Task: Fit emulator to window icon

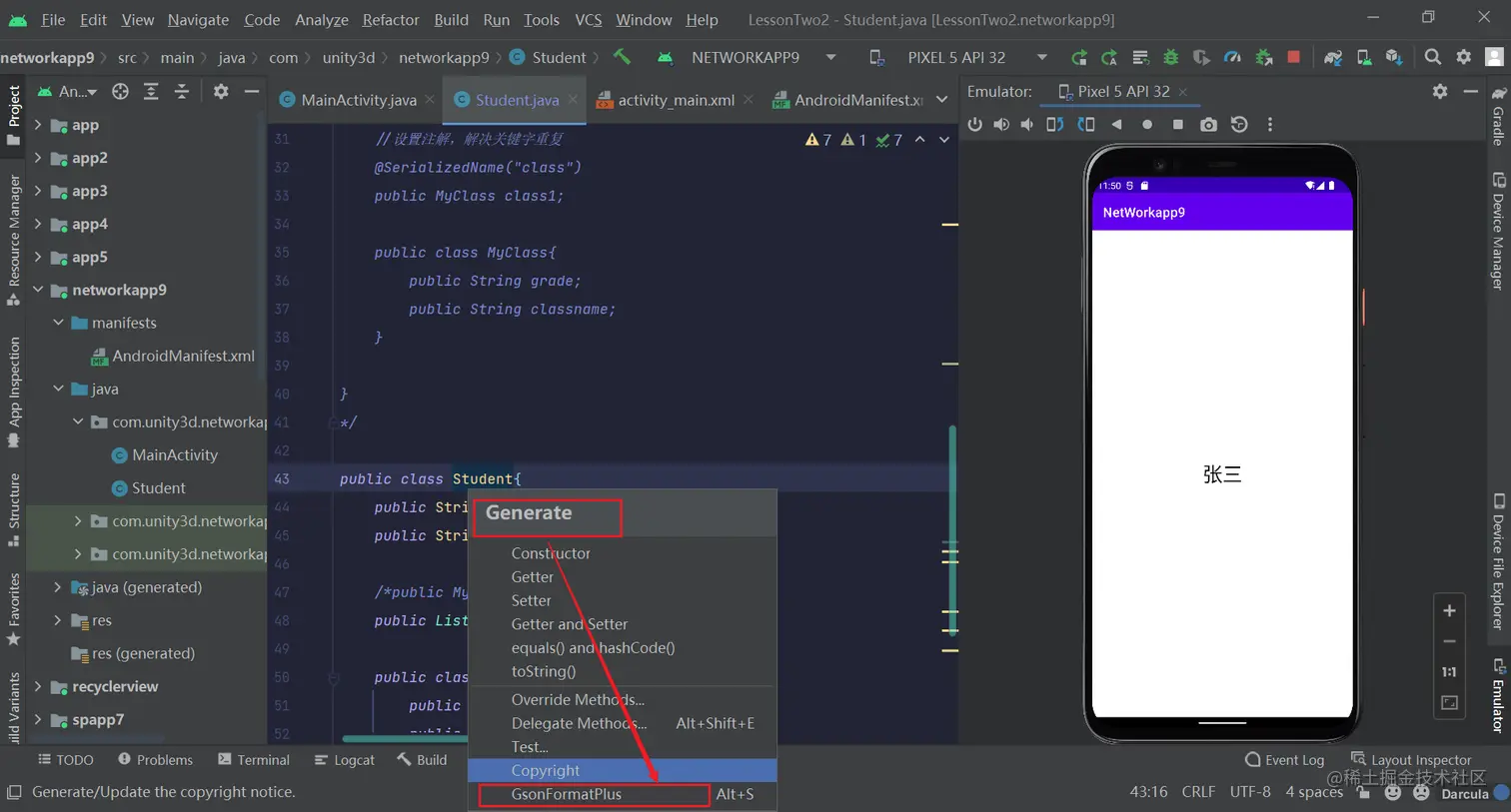Action: [1449, 703]
